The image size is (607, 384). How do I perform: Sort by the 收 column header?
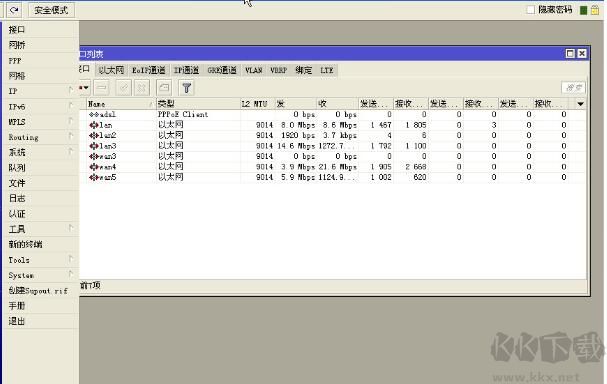coord(338,104)
